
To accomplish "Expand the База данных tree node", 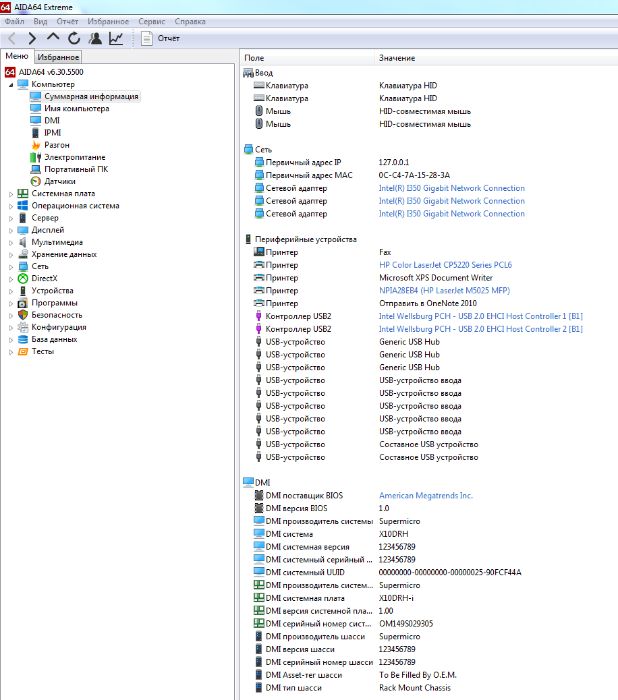I will [11, 340].
